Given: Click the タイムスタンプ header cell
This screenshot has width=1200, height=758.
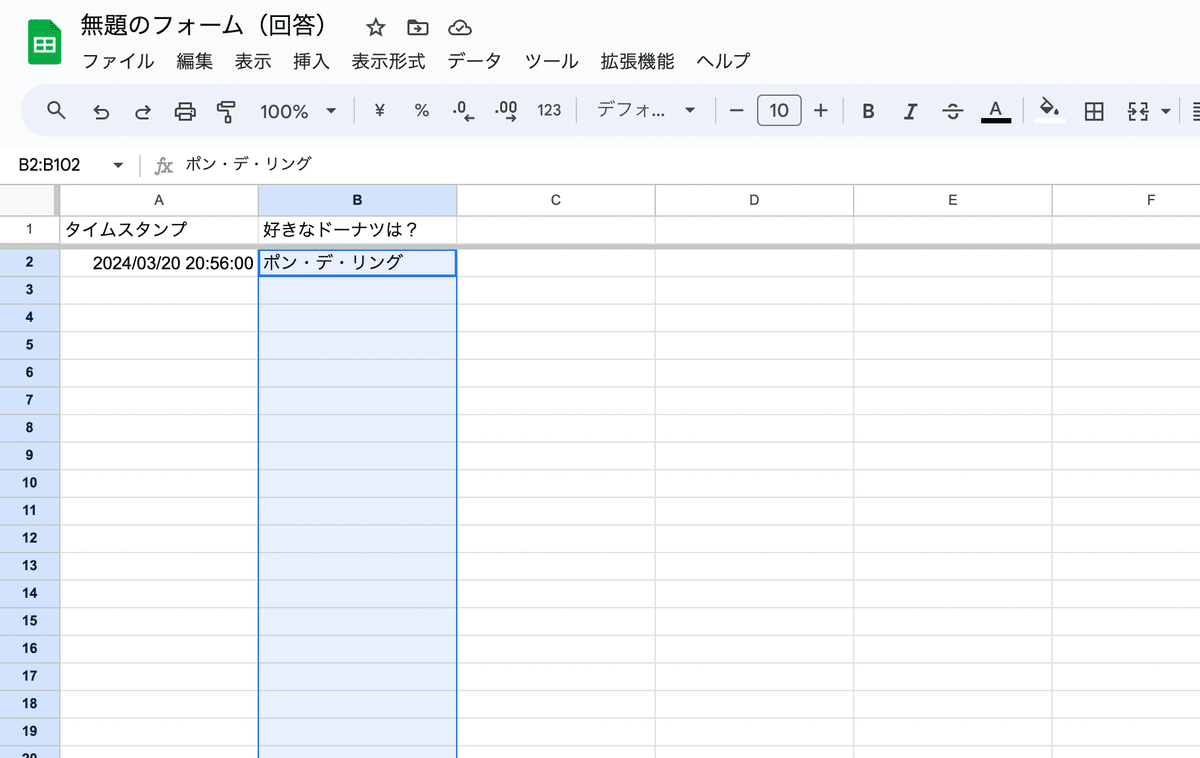Looking at the screenshot, I should pyautogui.click(x=159, y=229).
